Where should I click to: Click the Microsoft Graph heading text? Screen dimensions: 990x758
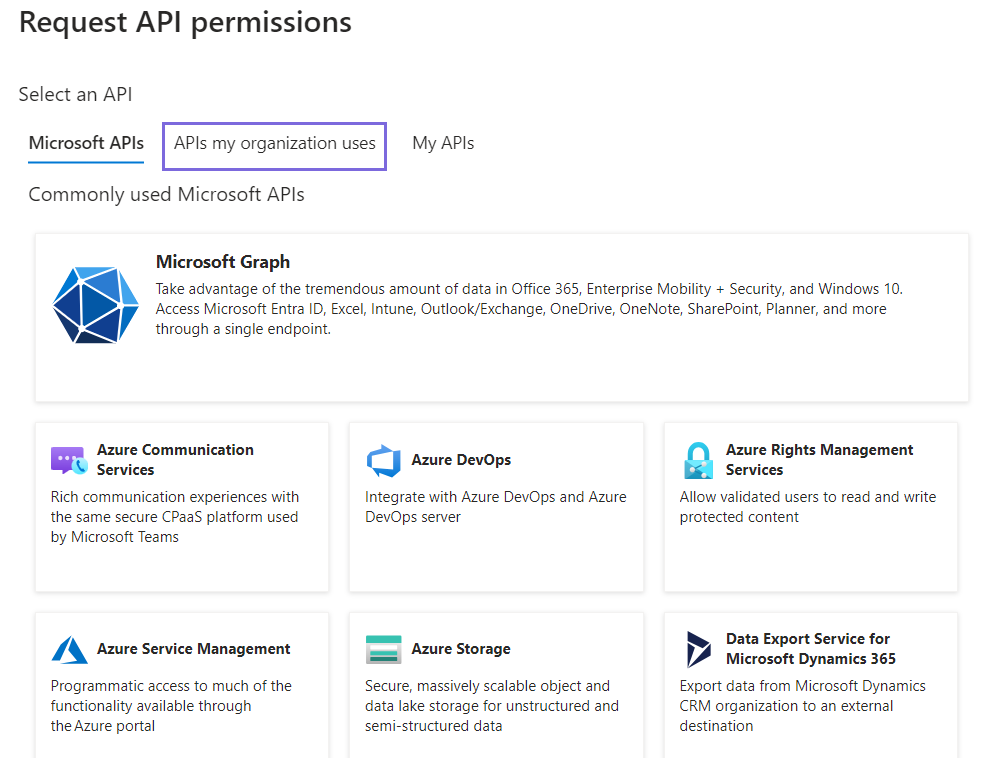pos(223,262)
